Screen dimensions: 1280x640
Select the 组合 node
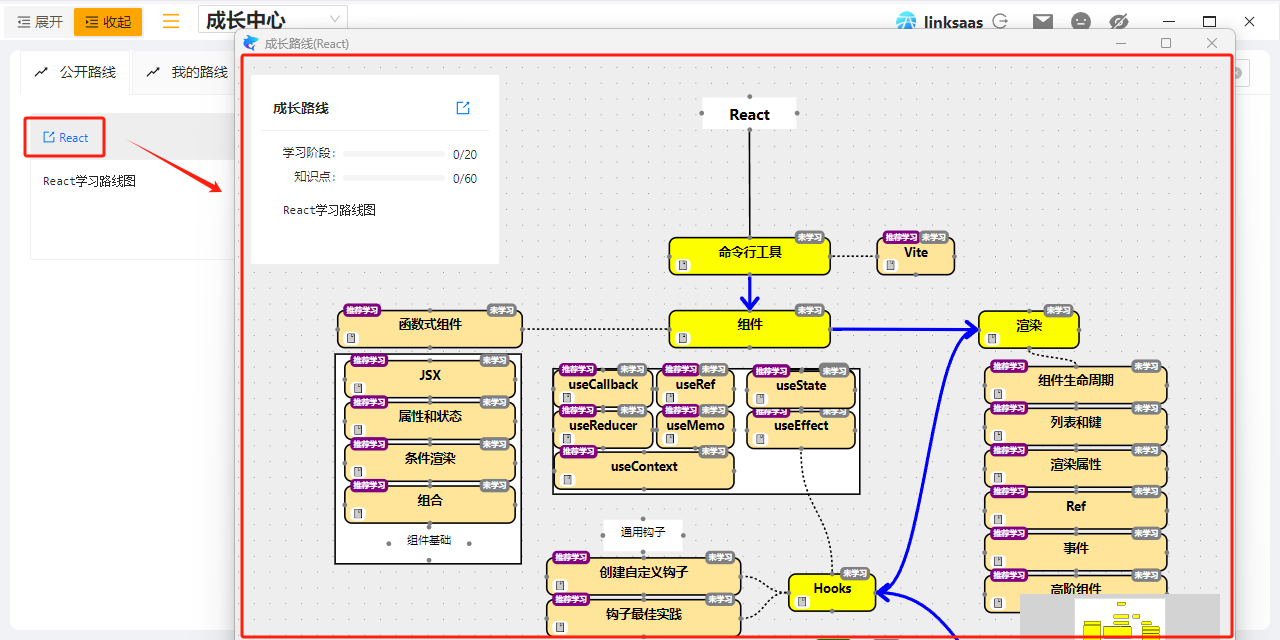click(x=430, y=504)
